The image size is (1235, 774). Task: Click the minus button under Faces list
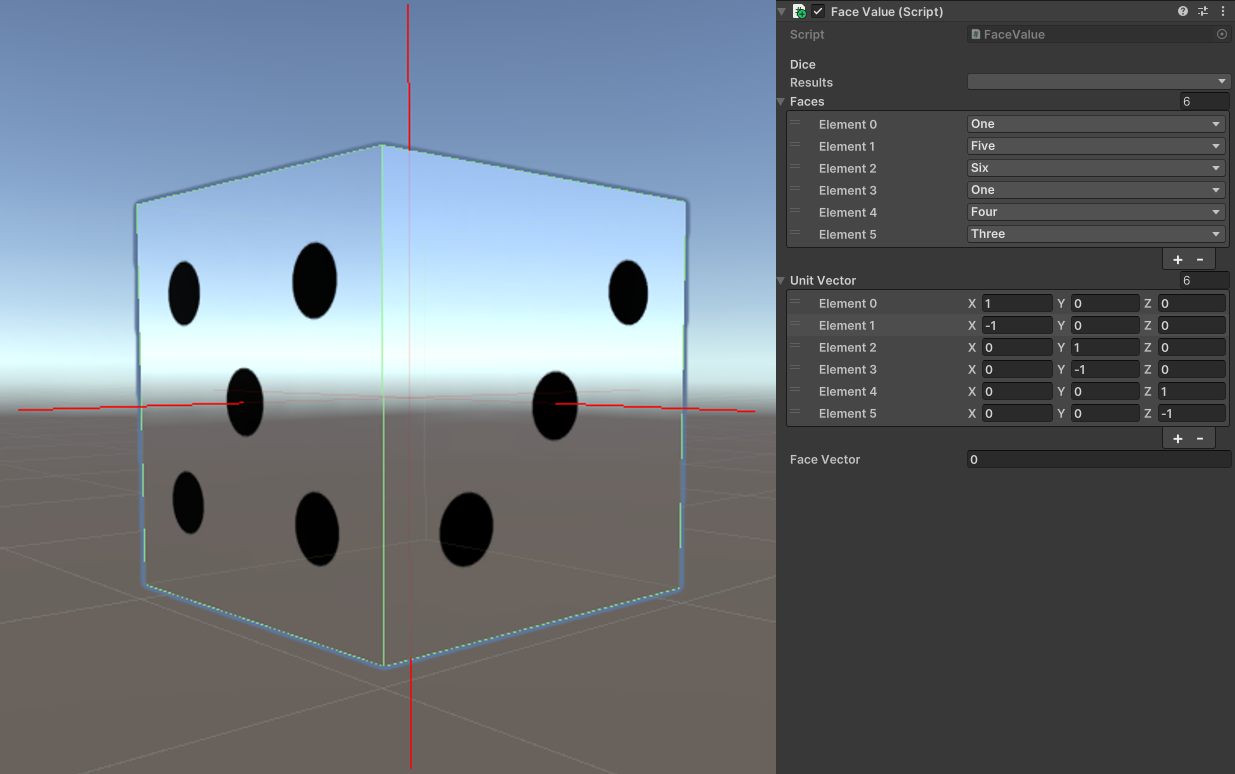pos(1200,259)
